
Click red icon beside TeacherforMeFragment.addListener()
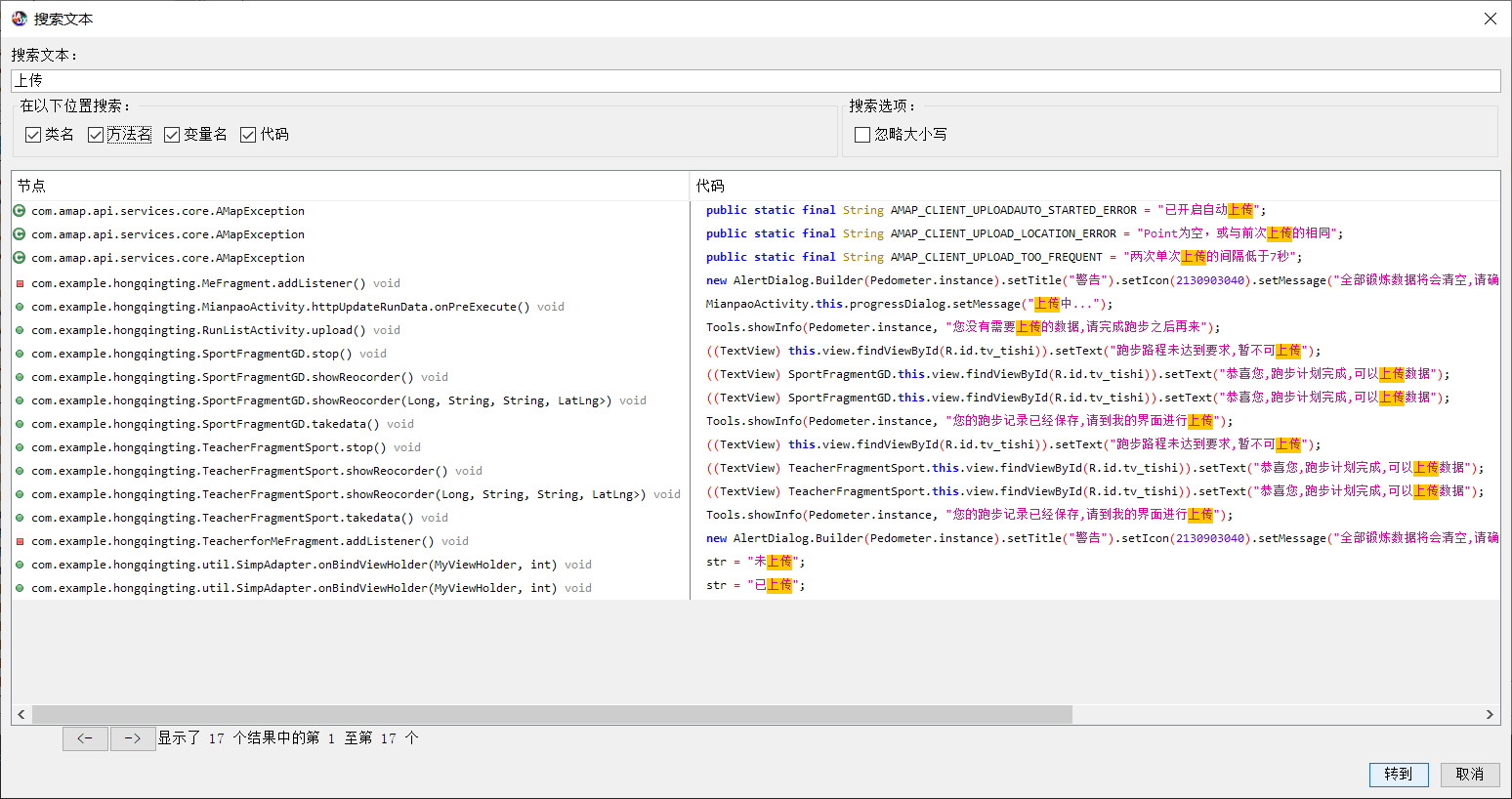click(20, 541)
